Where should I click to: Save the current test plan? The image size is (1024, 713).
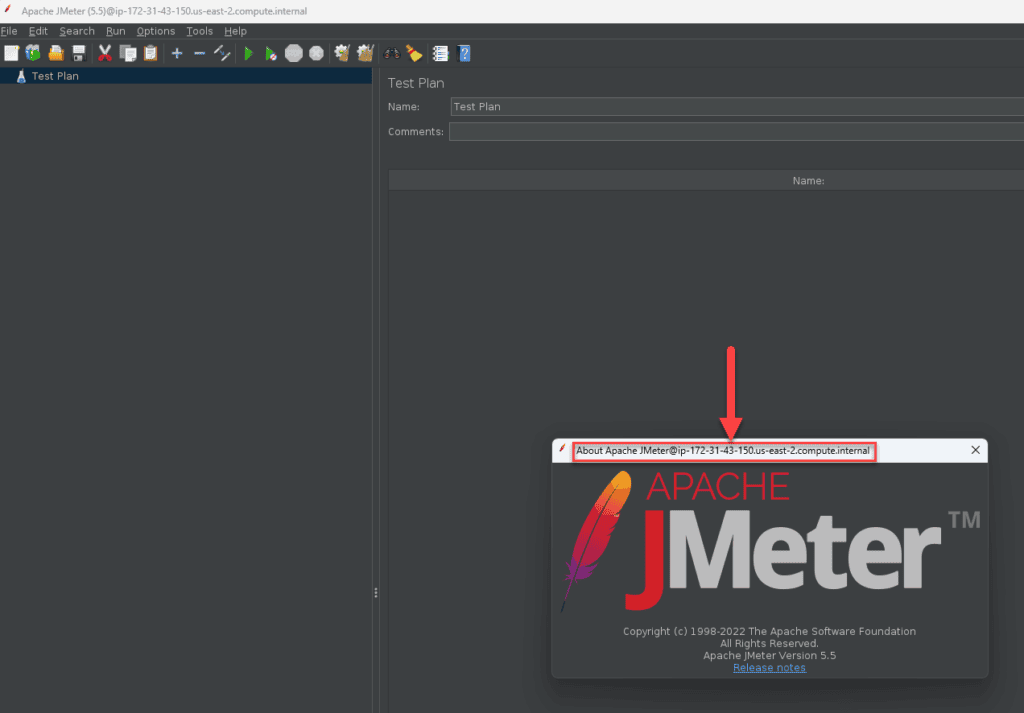[79, 53]
